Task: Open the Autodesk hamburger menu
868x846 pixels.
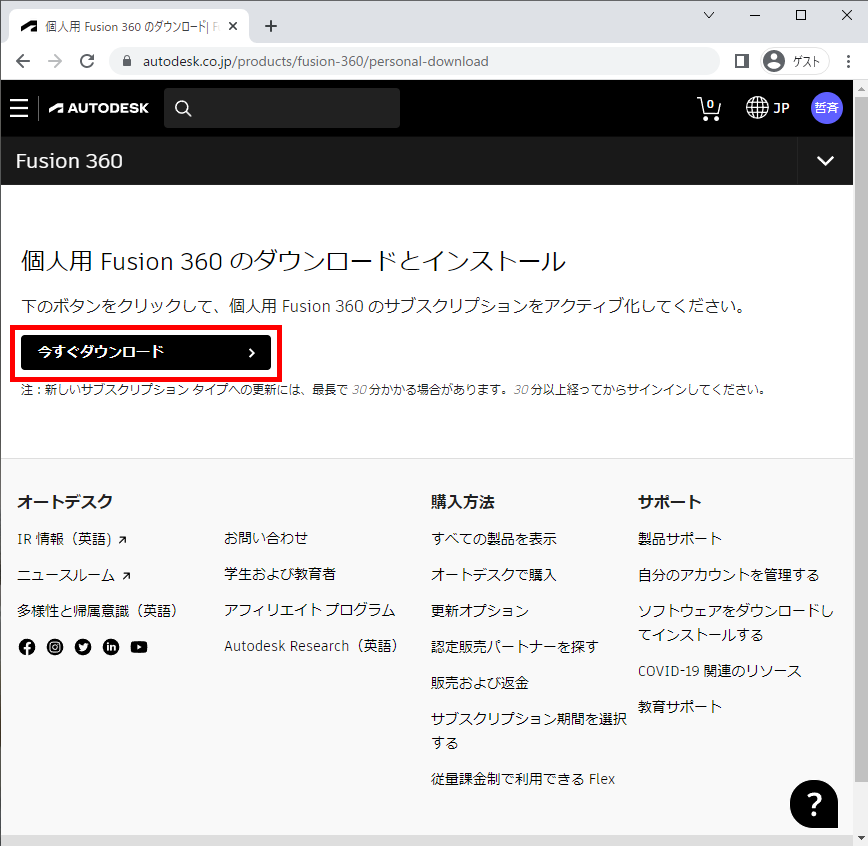Action: tap(19, 108)
